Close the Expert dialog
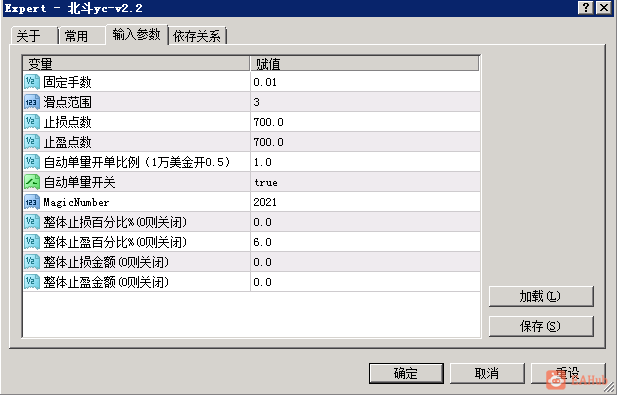This screenshot has height=395, width=617. coord(604,7)
